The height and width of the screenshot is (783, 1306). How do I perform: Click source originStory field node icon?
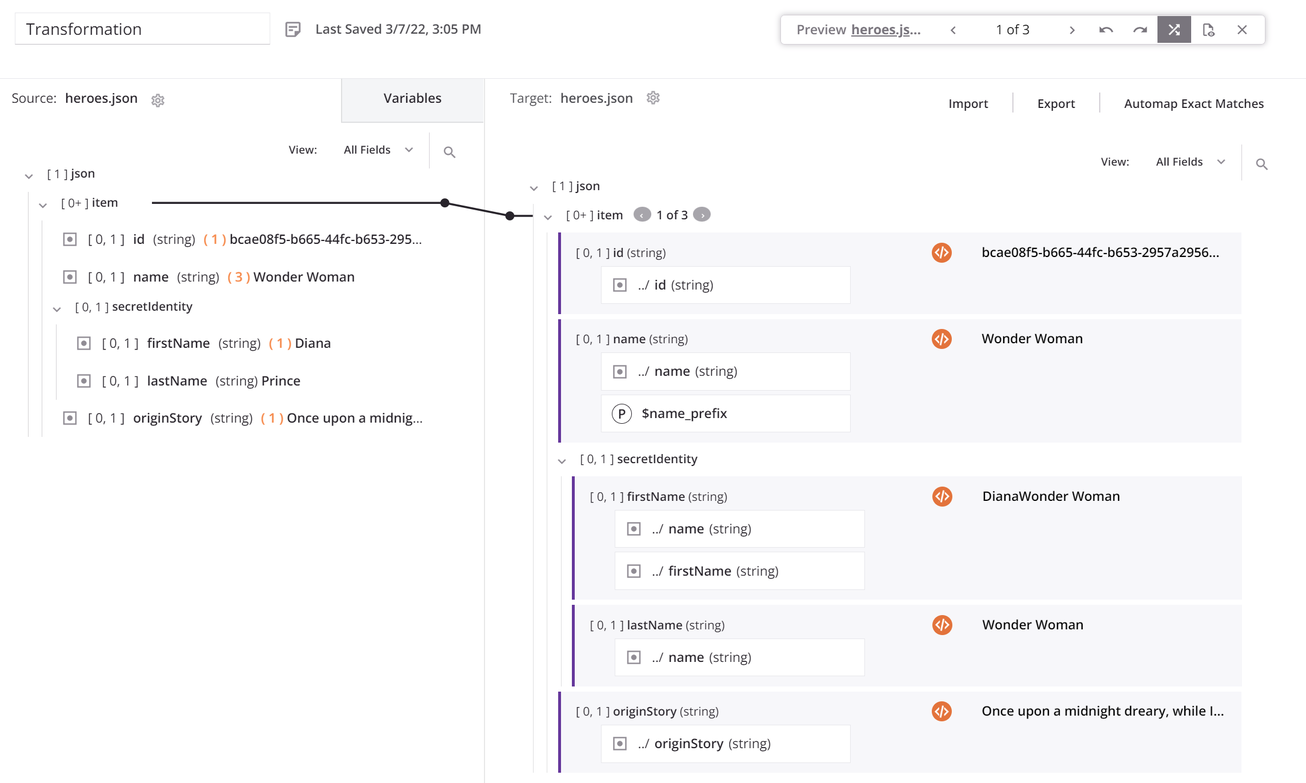70,418
